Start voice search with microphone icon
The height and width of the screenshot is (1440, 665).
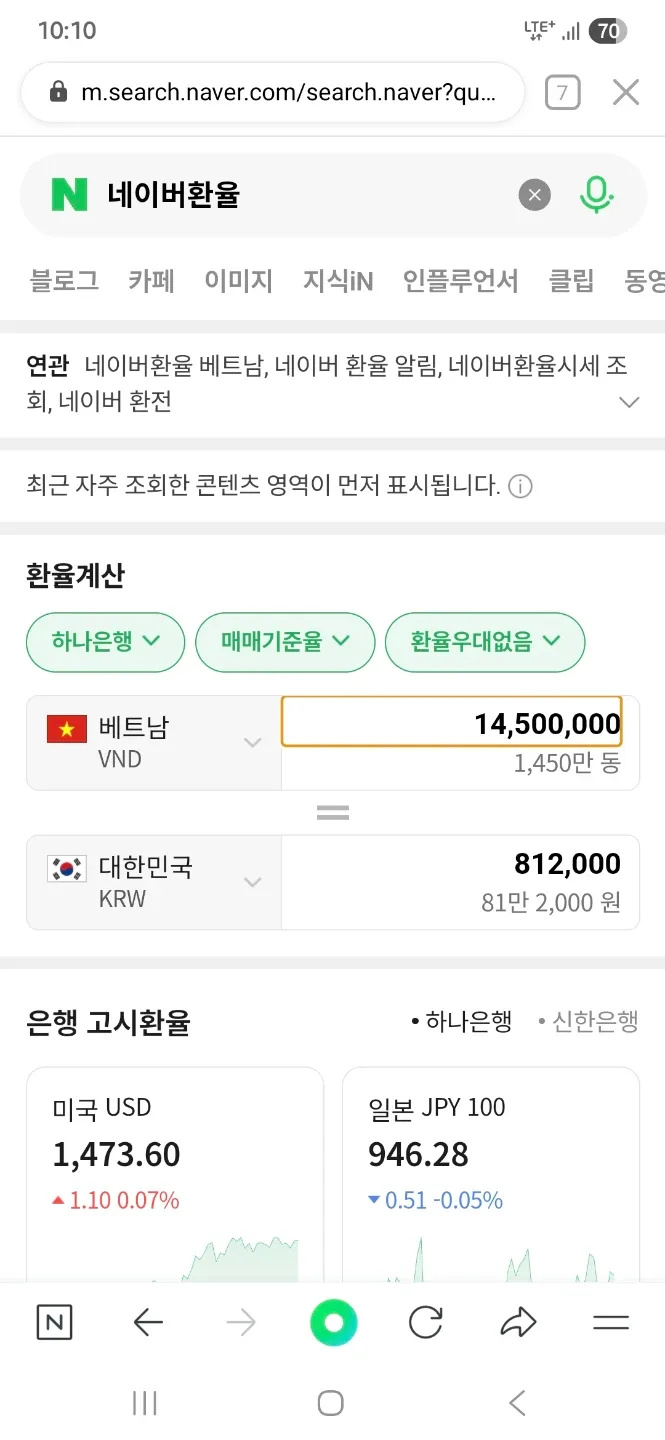pos(596,195)
